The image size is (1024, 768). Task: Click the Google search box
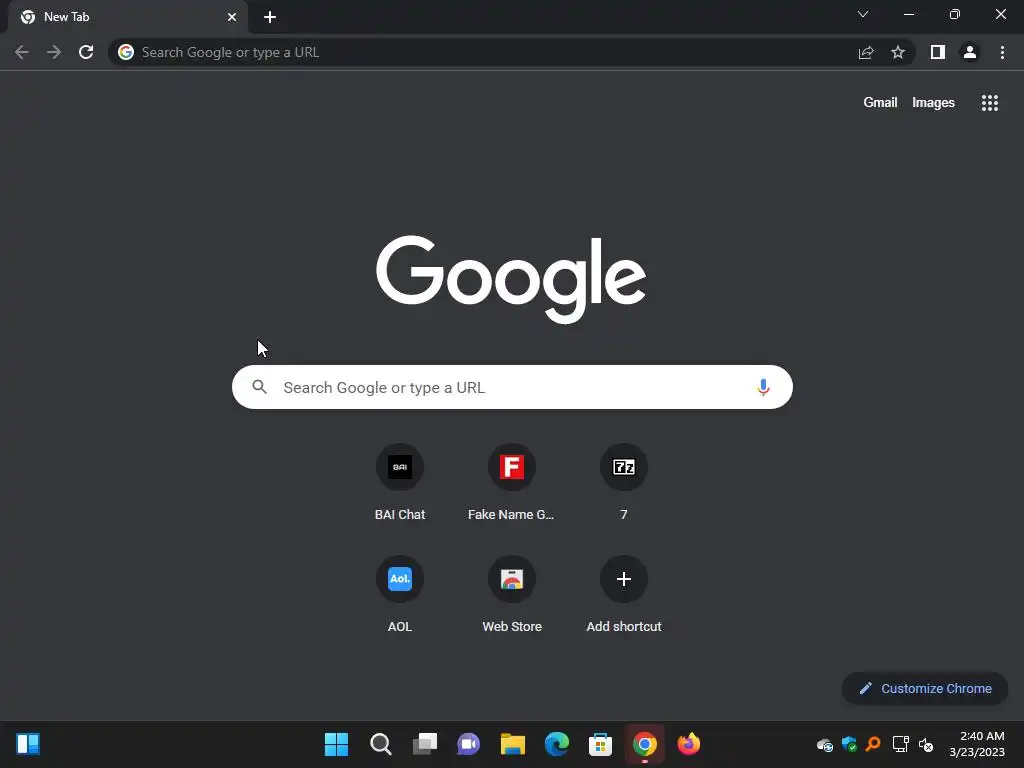(x=512, y=387)
